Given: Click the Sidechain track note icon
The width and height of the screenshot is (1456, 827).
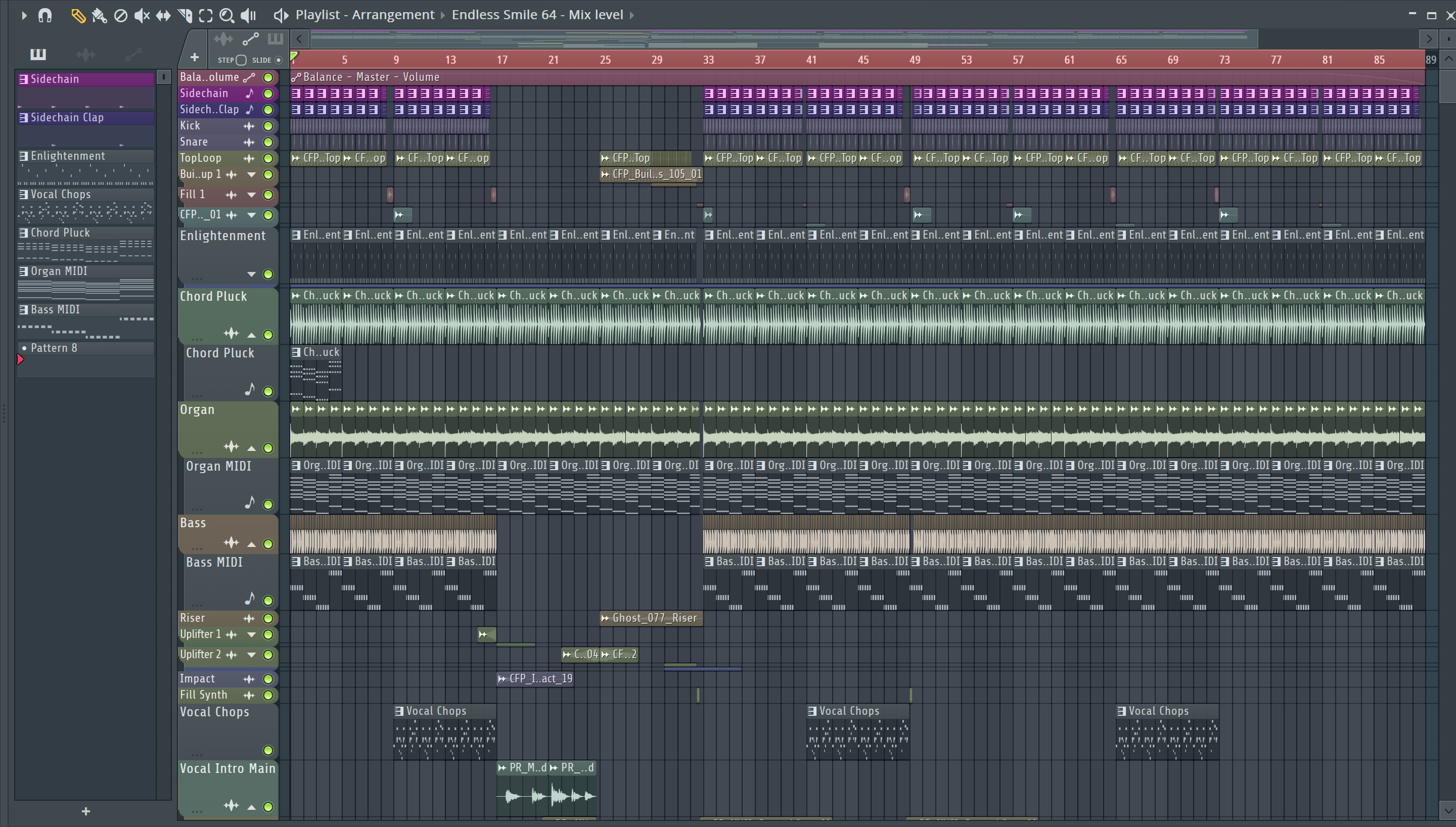Looking at the screenshot, I should (x=250, y=93).
